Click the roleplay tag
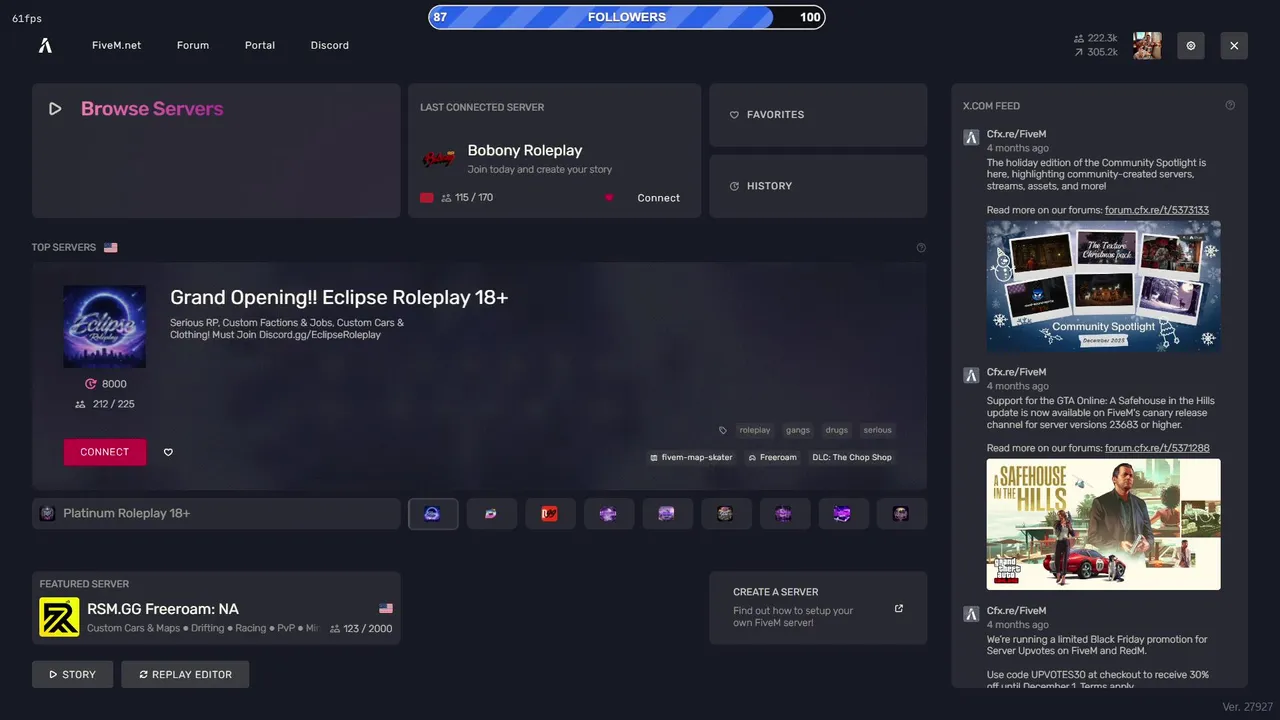This screenshot has width=1280, height=720. pos(755,431)
